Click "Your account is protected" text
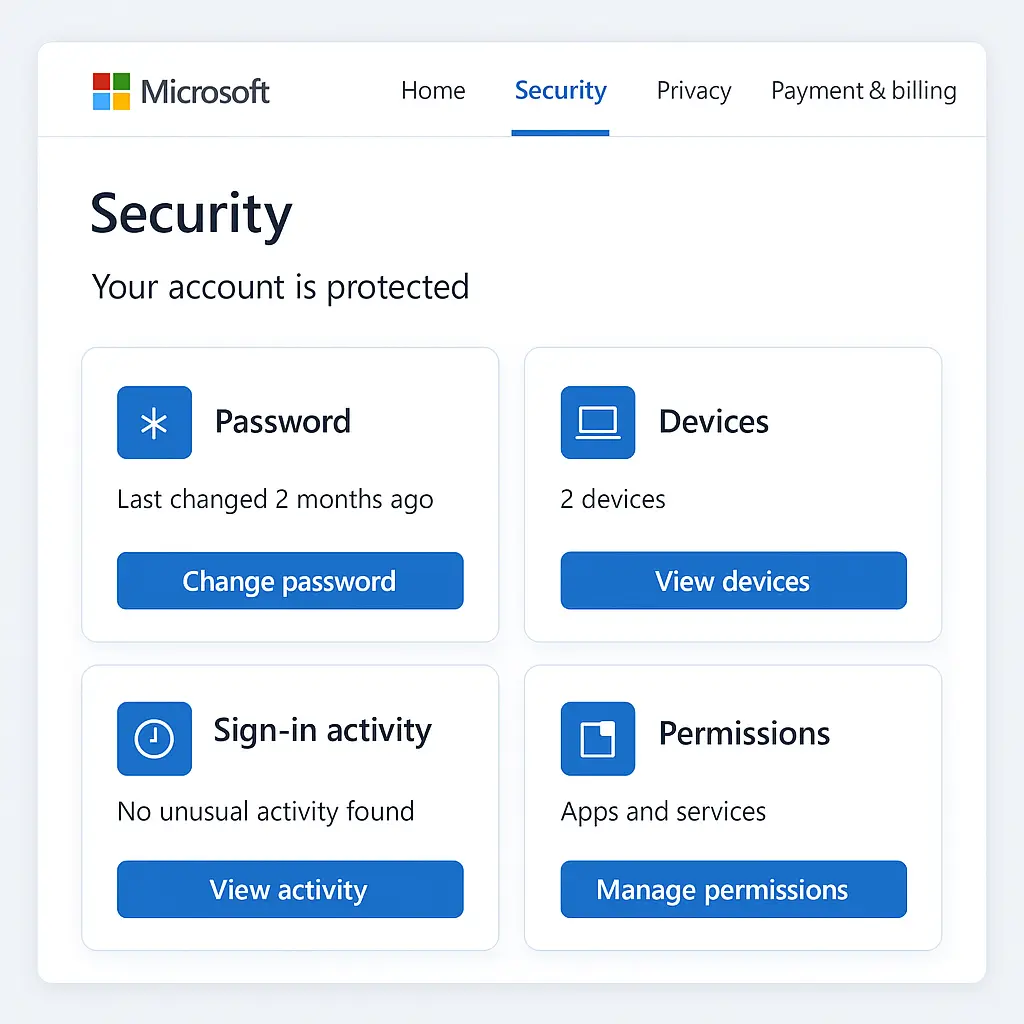 coord(280,287)
